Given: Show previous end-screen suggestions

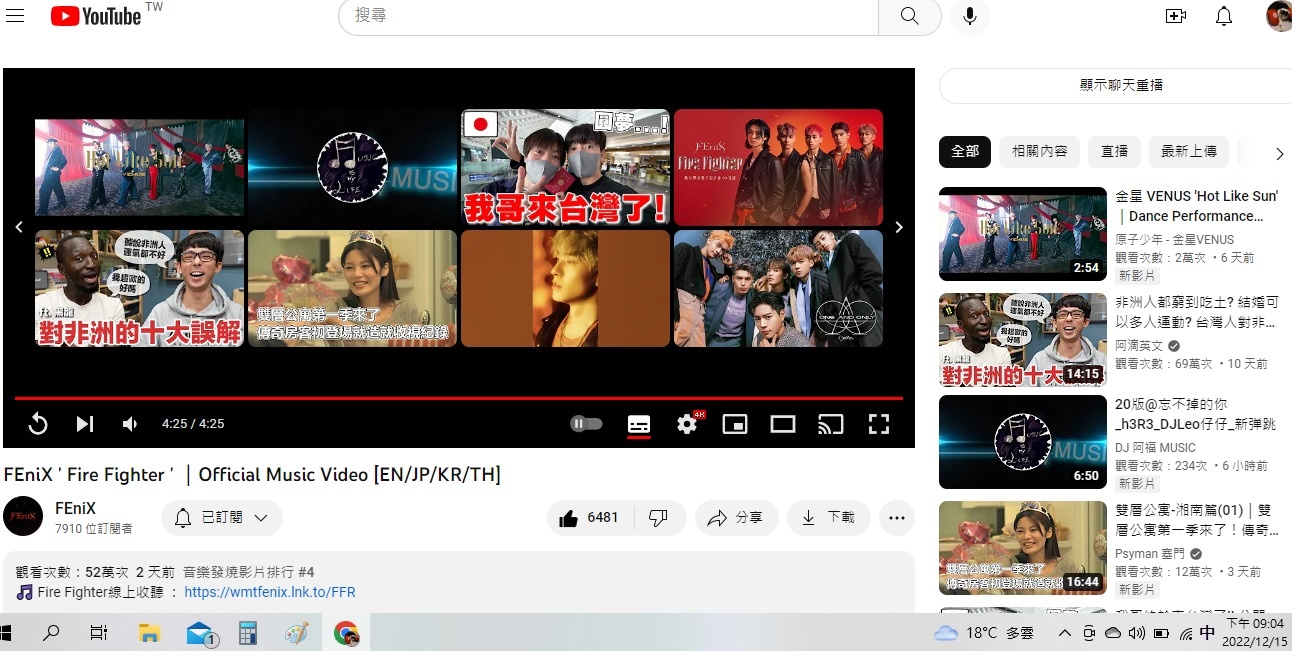Looking at the screenshot, I should [x=18, y=227].
